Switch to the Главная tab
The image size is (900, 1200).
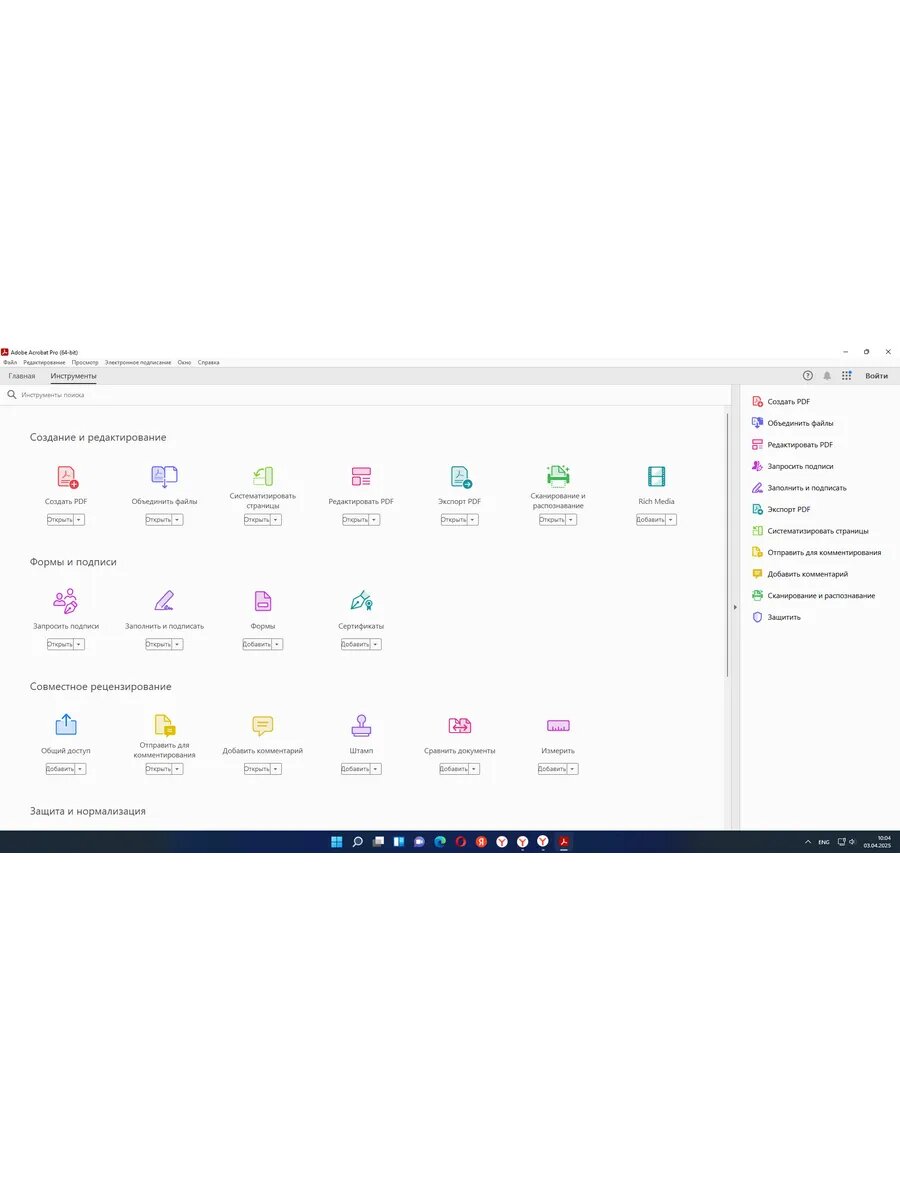click(22, 376)
